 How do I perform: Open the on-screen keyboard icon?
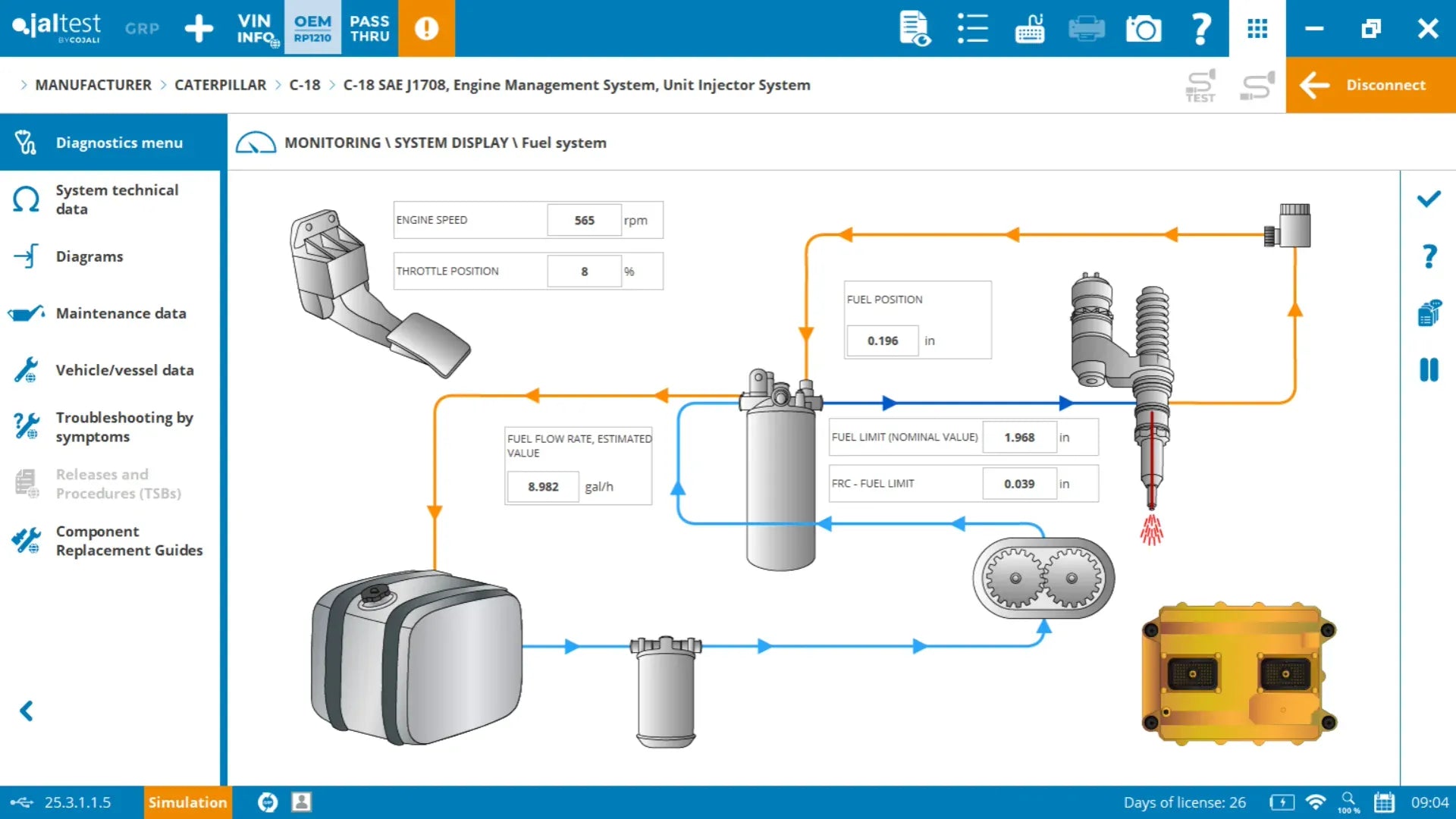click(1029, 28)
